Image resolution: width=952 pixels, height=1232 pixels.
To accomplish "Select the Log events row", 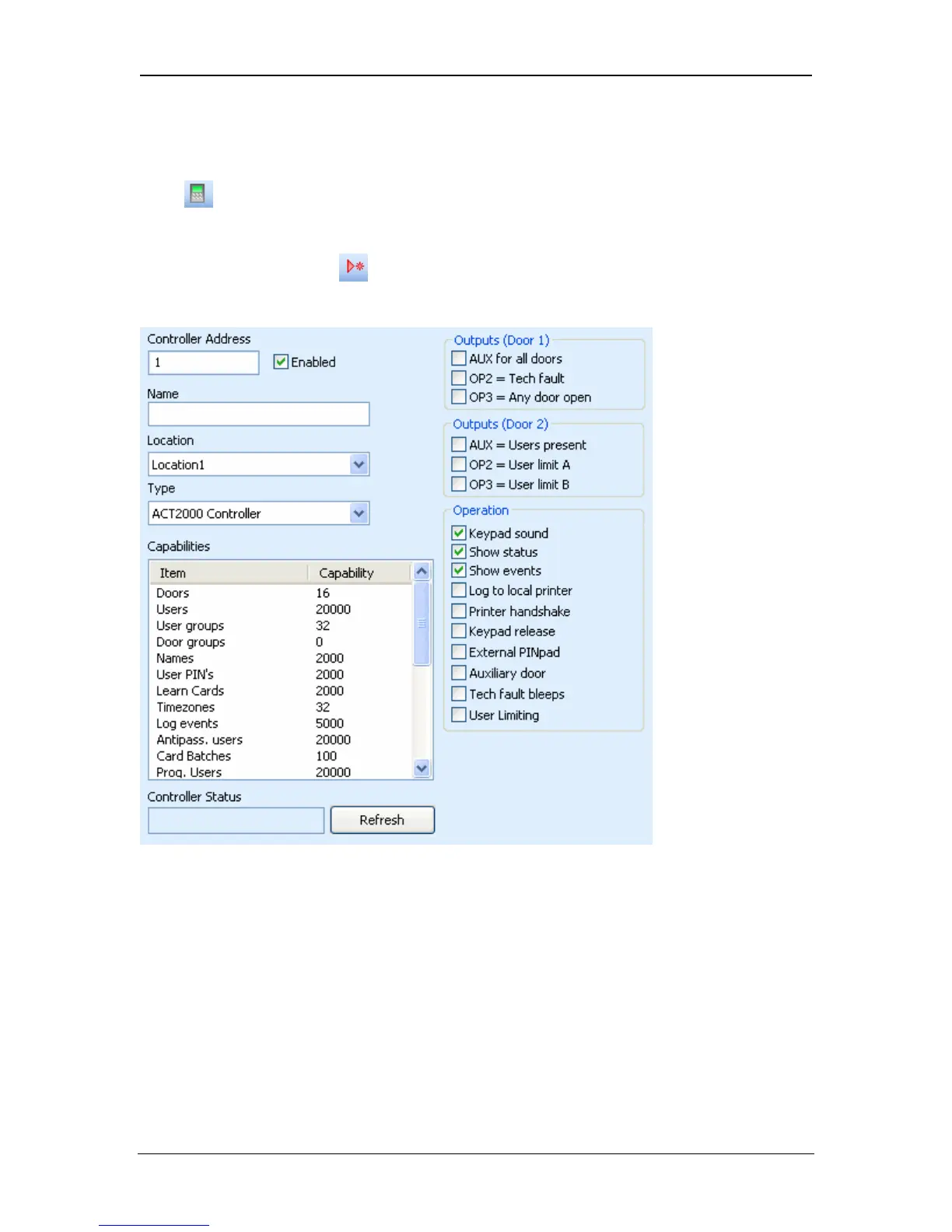I will (x=280, y=723).
